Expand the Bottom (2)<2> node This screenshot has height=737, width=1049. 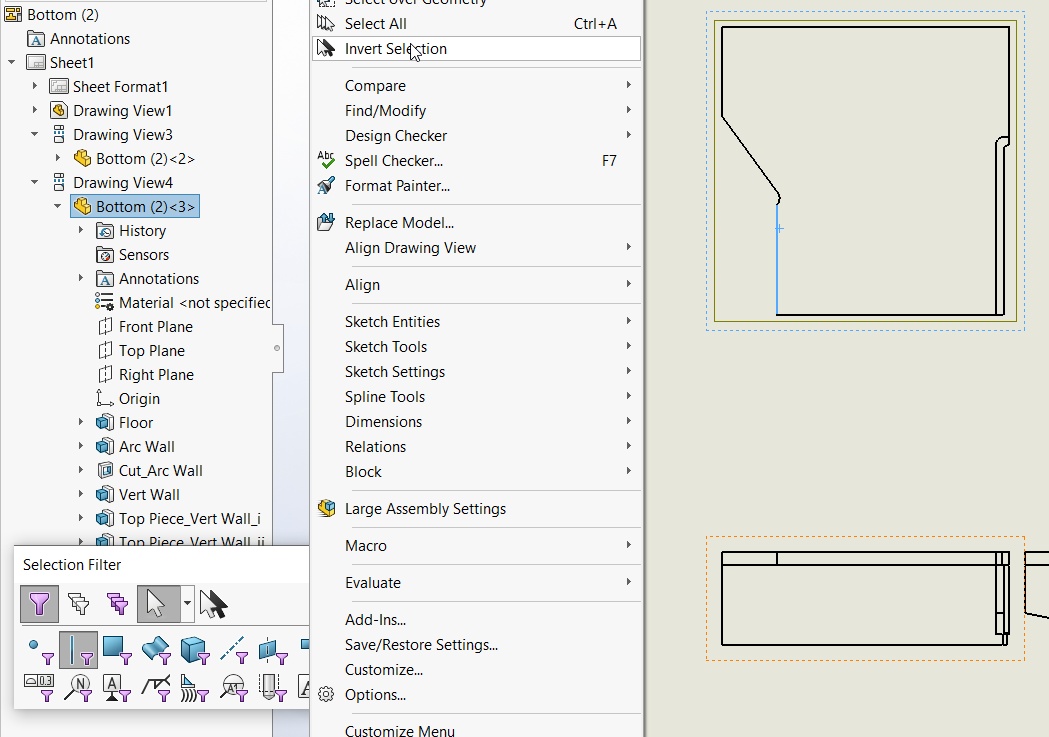(58, 159)
